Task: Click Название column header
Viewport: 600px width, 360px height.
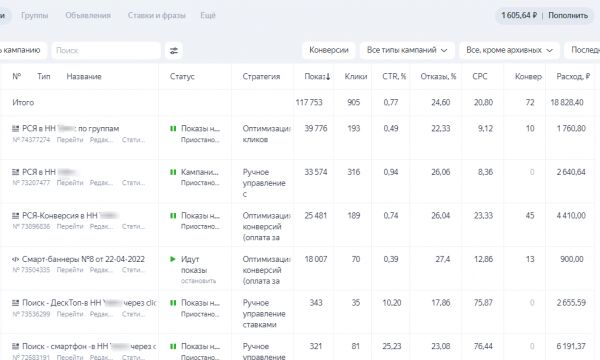Action: click(84, 77)
